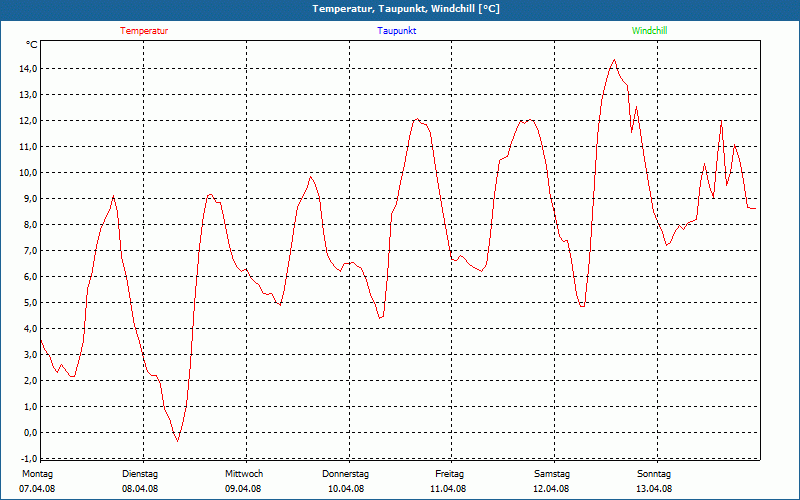
Task: Click the 9,0 y-axis value
Action: click(30, 199)
